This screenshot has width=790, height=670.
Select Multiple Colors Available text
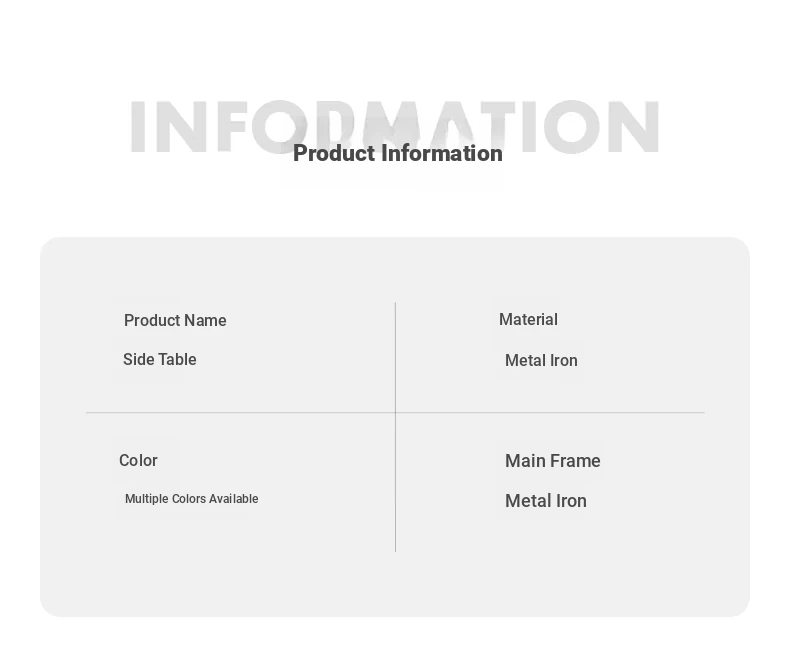coord(191,499)
